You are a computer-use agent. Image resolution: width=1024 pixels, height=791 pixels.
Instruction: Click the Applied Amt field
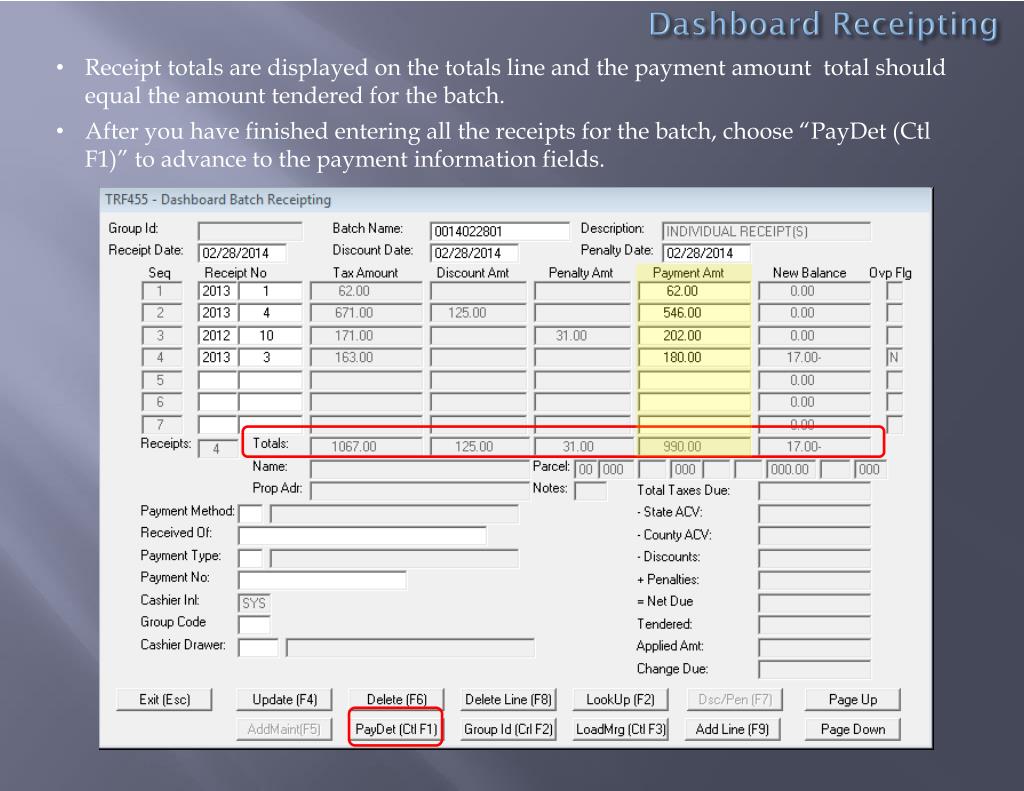814,648
